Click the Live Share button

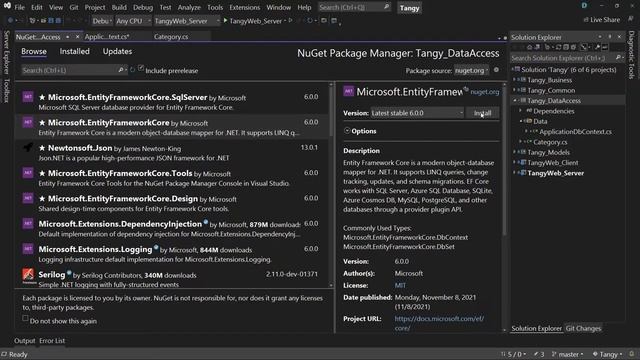click(602, 20)
